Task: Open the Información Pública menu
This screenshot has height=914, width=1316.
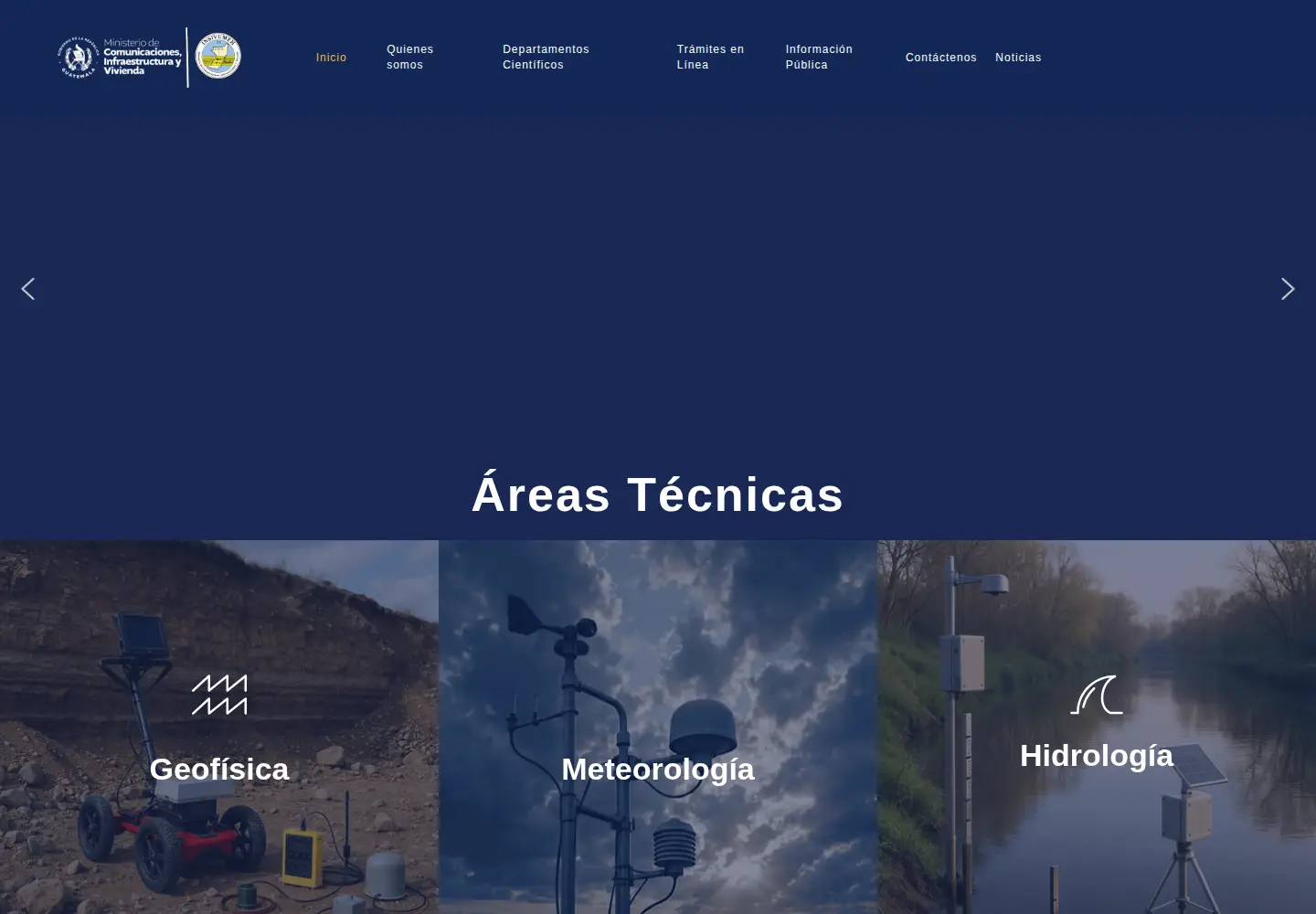Action: point(819,57)
